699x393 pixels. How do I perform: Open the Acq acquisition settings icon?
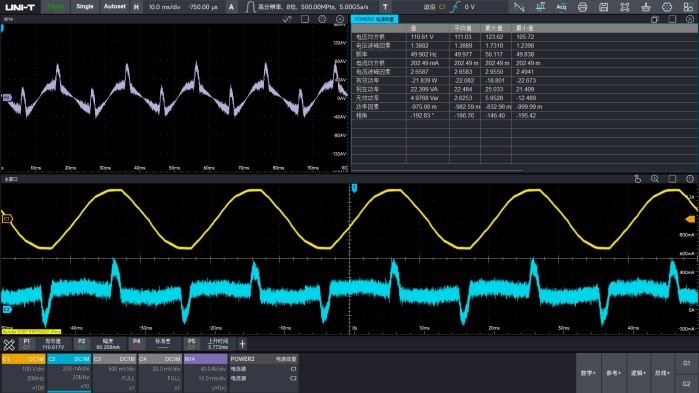coord(561,7)
